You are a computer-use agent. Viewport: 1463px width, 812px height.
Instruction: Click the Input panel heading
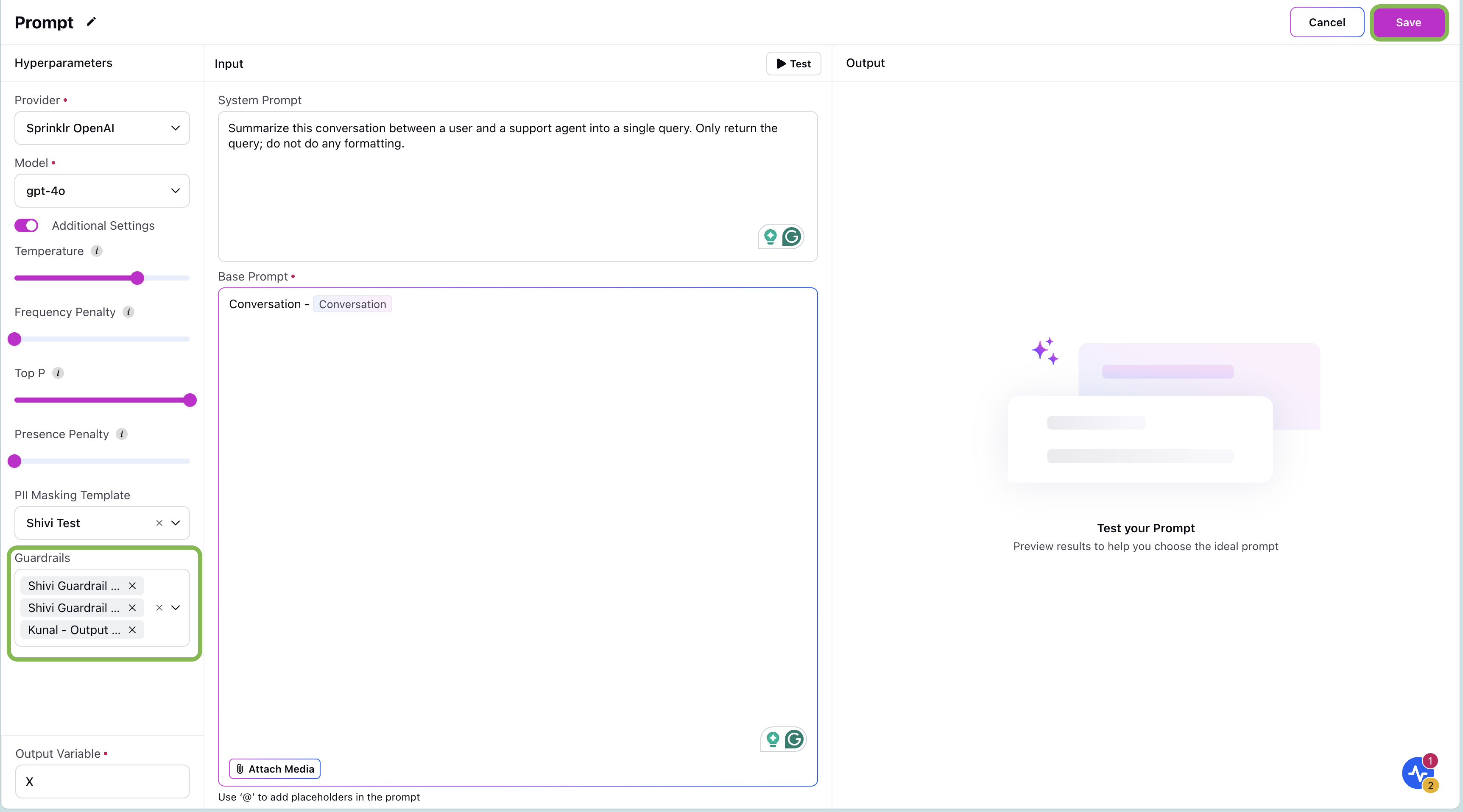click(x=229, y=64)
